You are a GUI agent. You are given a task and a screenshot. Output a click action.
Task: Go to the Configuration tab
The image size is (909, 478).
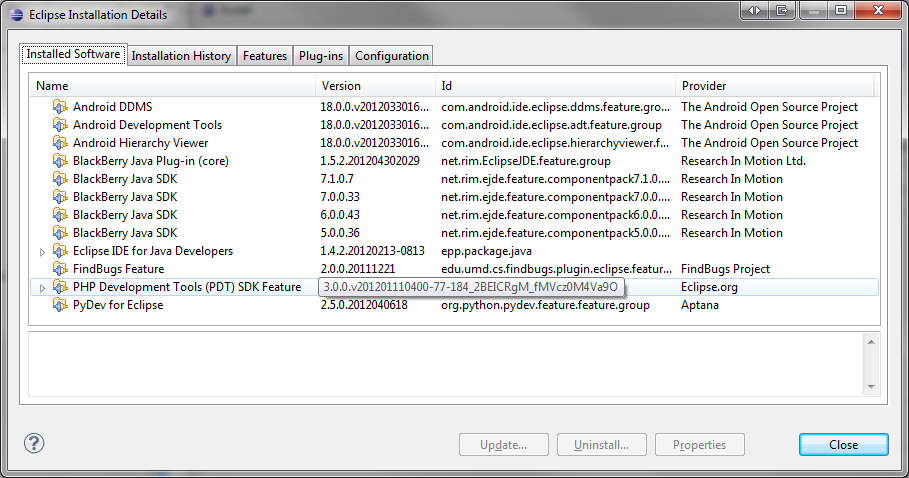point(392,56)
